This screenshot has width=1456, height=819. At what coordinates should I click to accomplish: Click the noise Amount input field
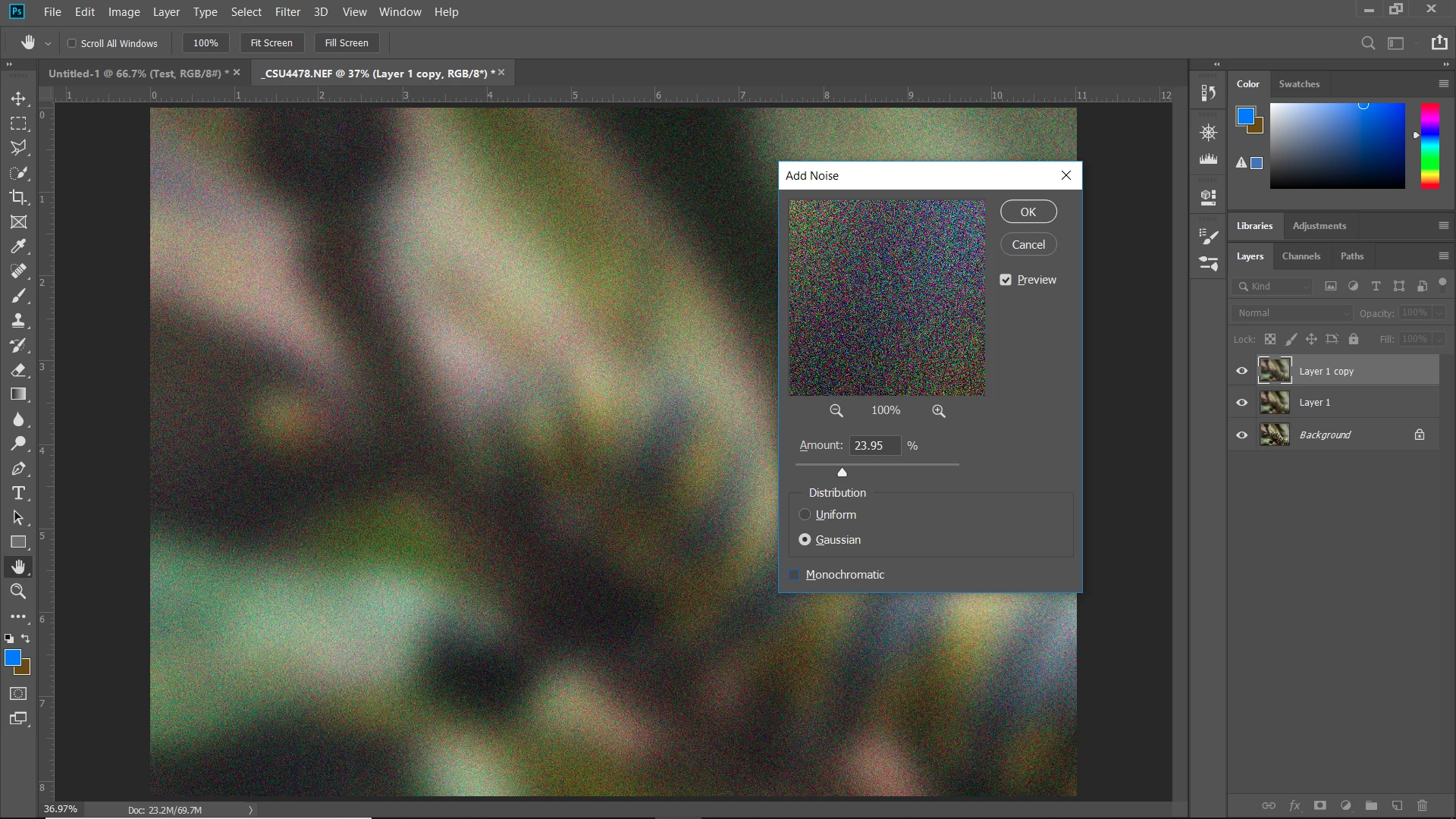tap(874, 446)
